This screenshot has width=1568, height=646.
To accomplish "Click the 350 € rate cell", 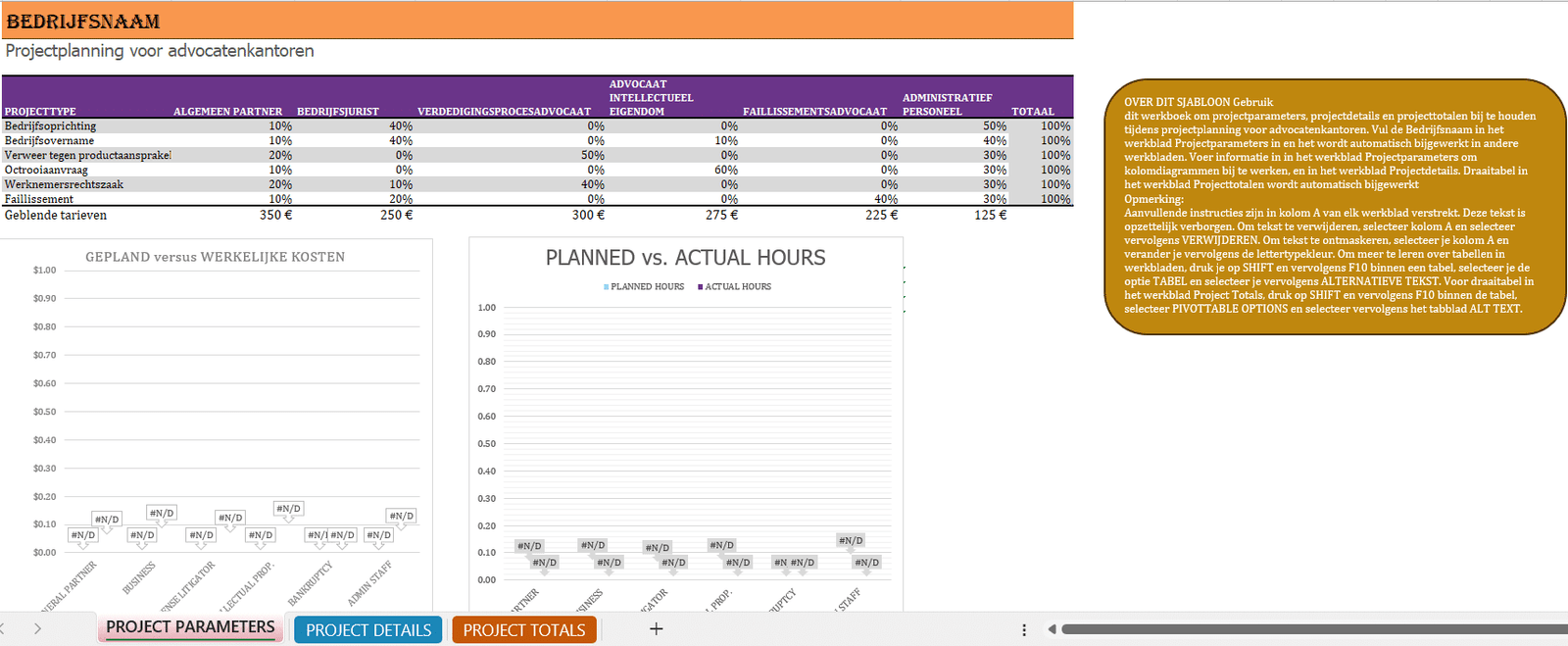I will (x=275, y=215).
